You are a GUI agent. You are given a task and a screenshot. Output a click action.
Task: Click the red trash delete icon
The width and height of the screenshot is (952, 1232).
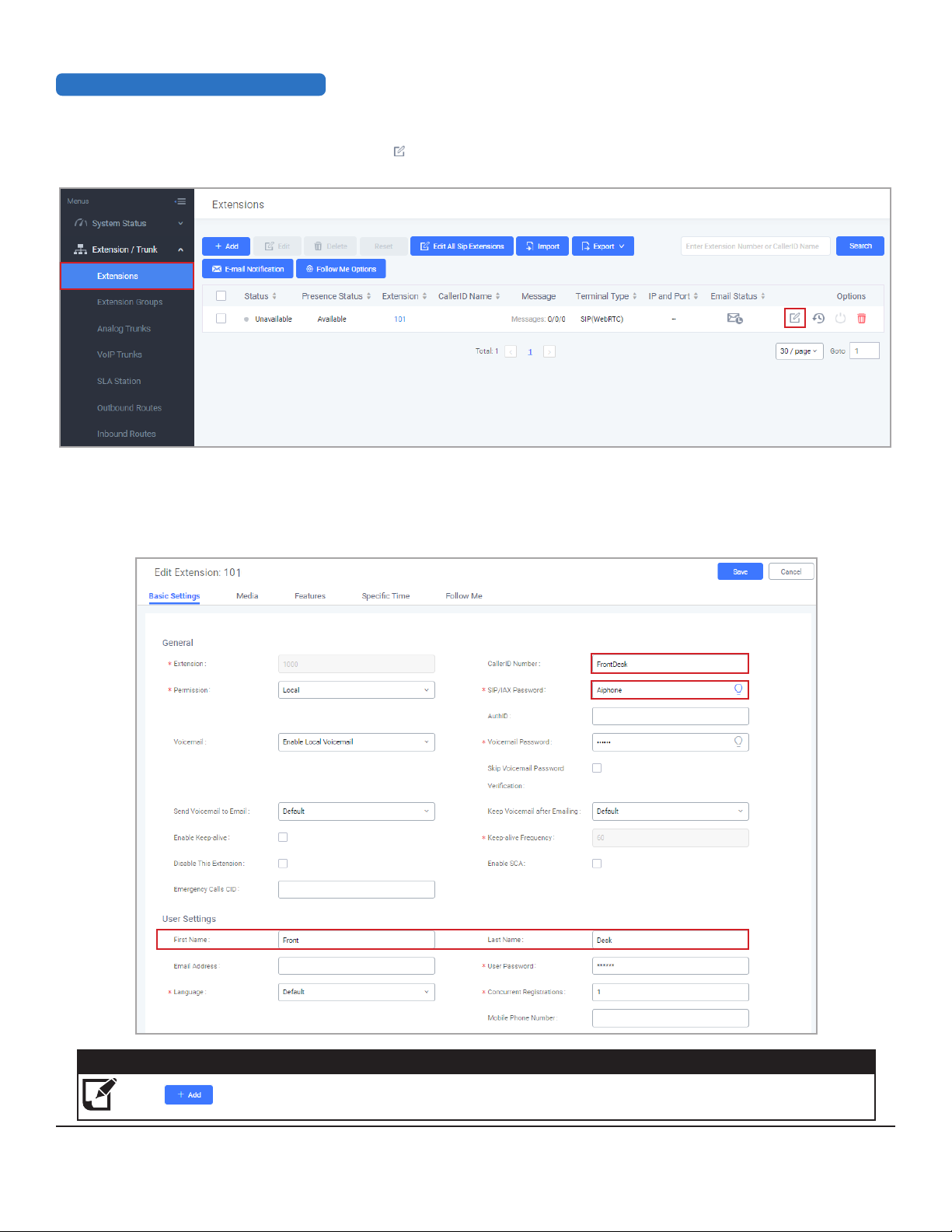861,319
